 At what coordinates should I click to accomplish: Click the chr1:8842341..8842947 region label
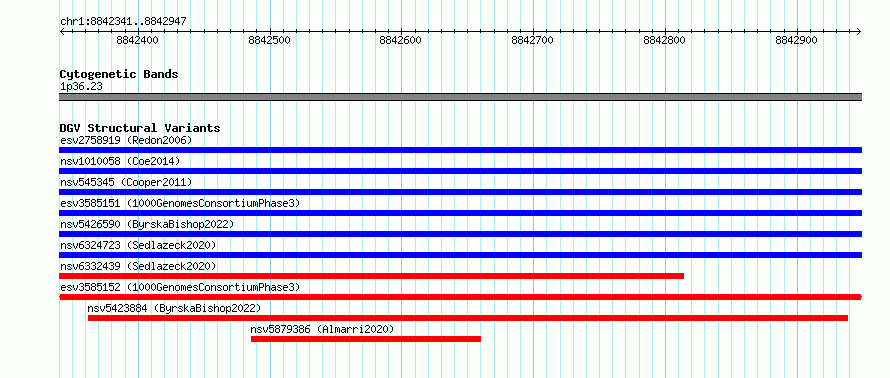tap(123, 22)
